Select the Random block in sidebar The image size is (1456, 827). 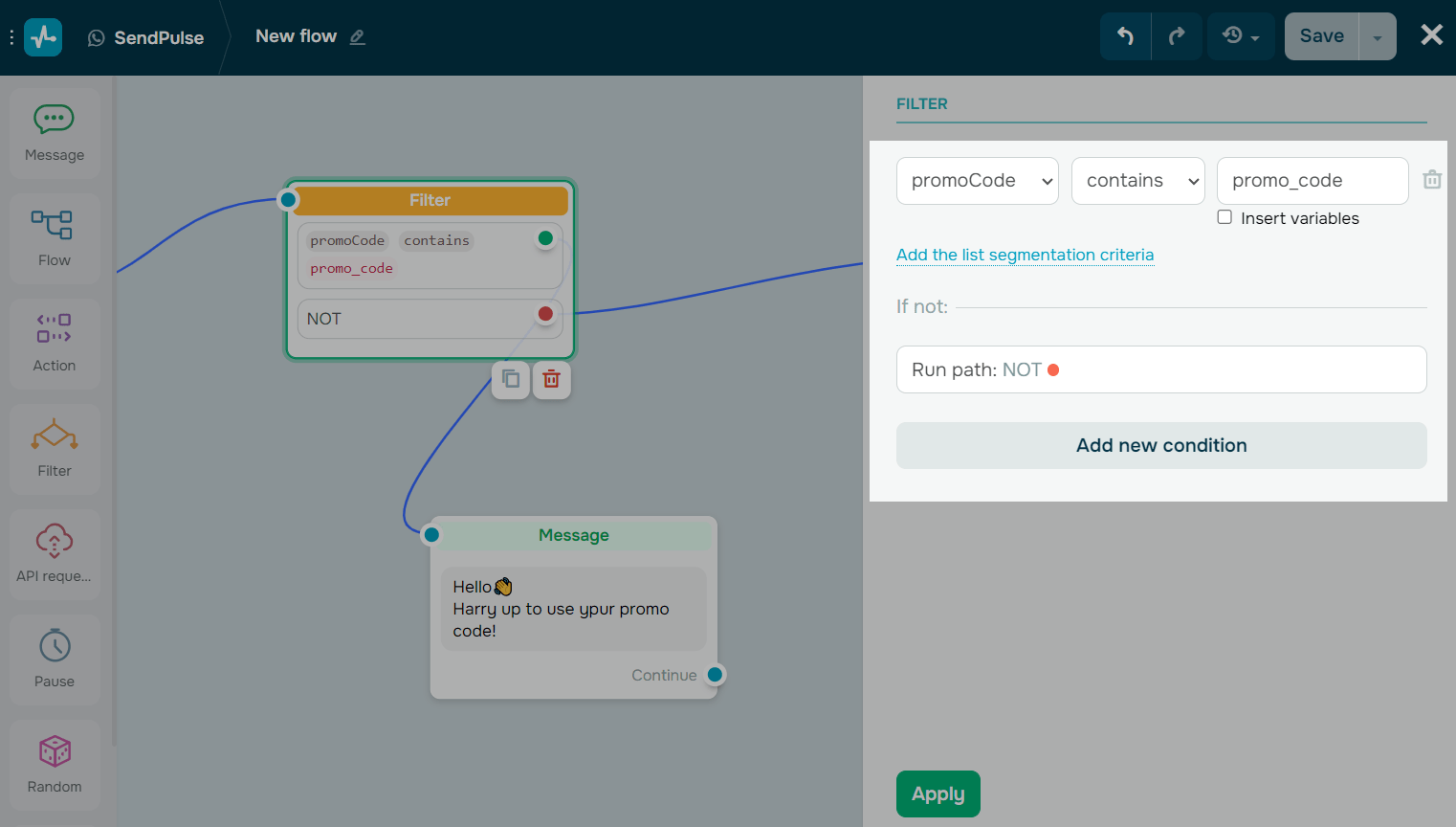coord(55,764)
